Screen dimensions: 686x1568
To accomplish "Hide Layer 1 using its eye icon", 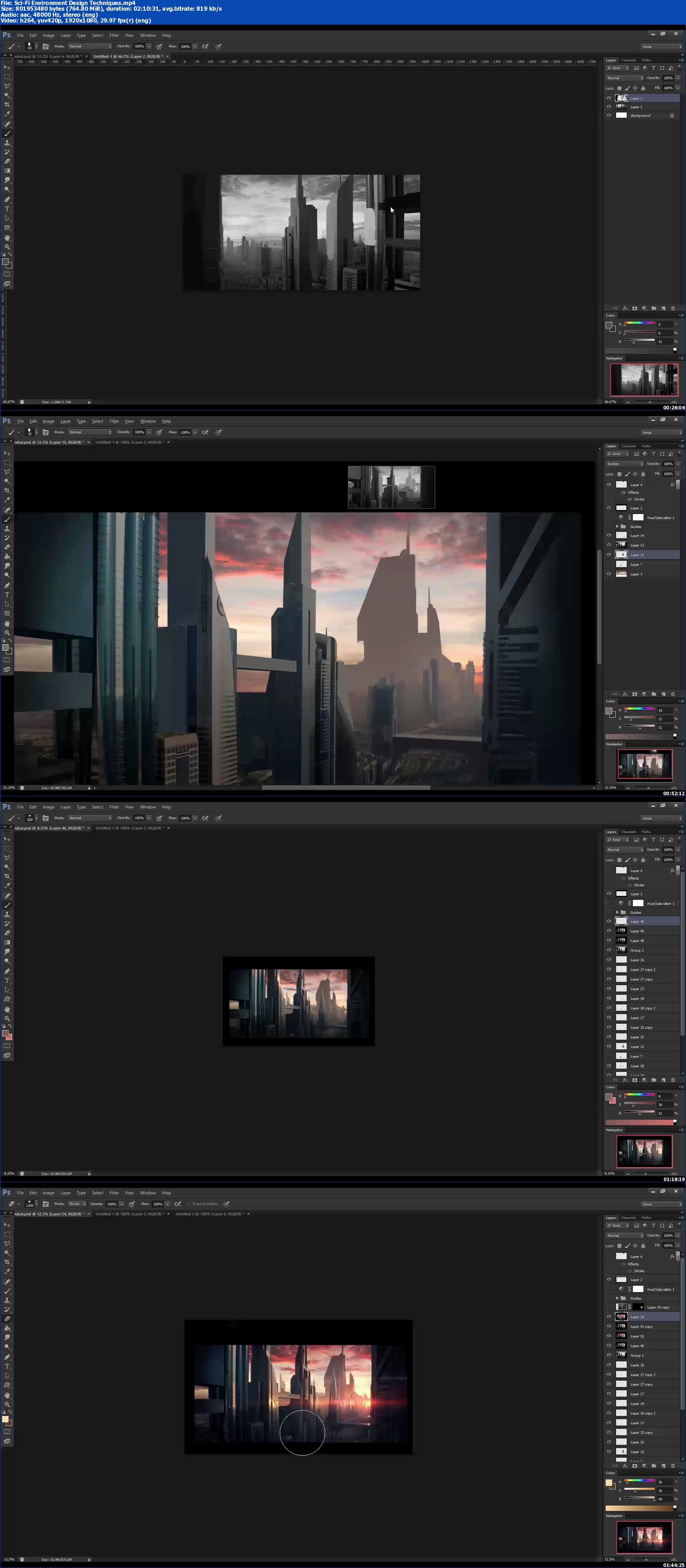I will [x=609, y=106].
